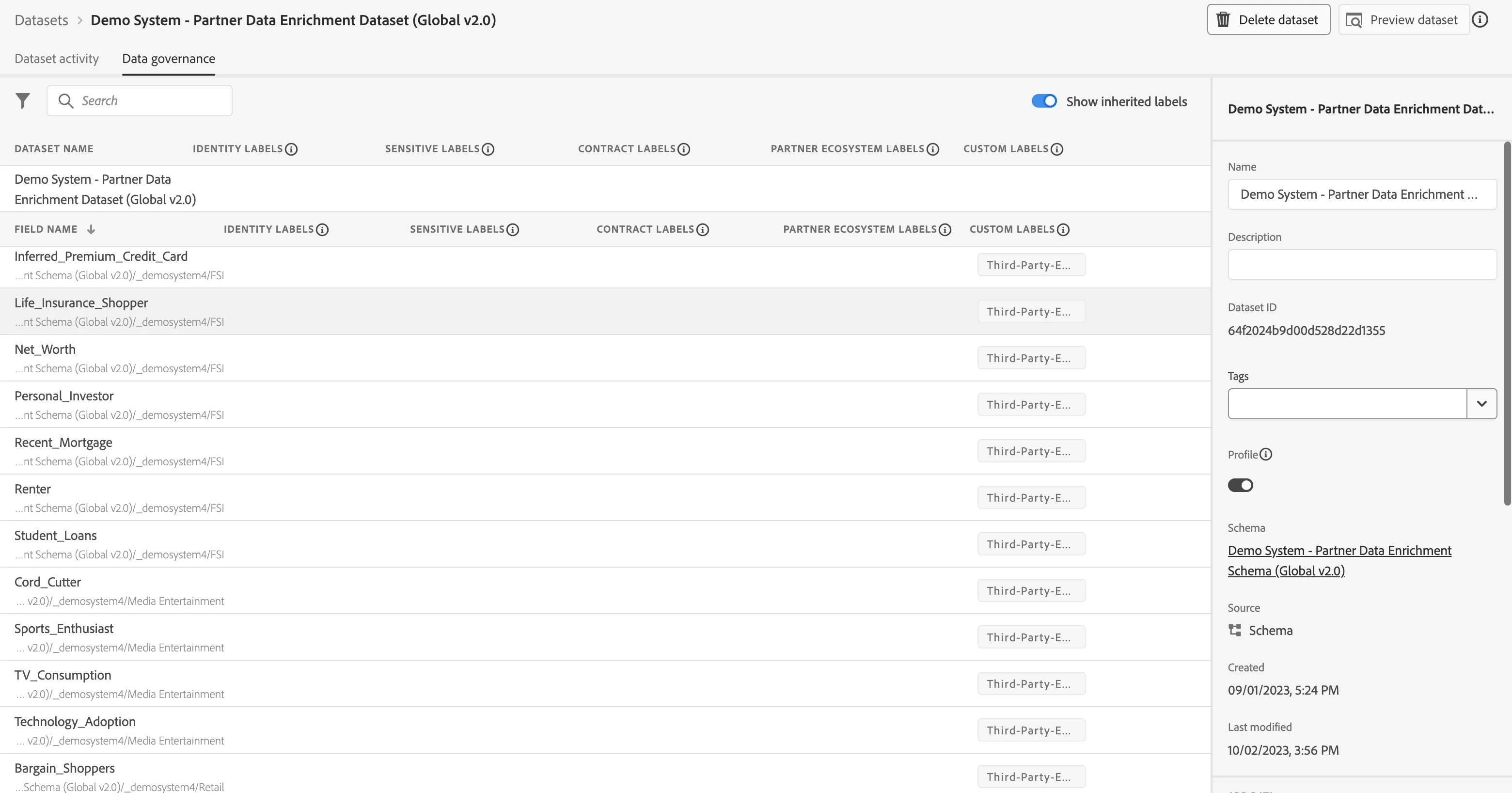Click the Name input field

click(1362, 194)
